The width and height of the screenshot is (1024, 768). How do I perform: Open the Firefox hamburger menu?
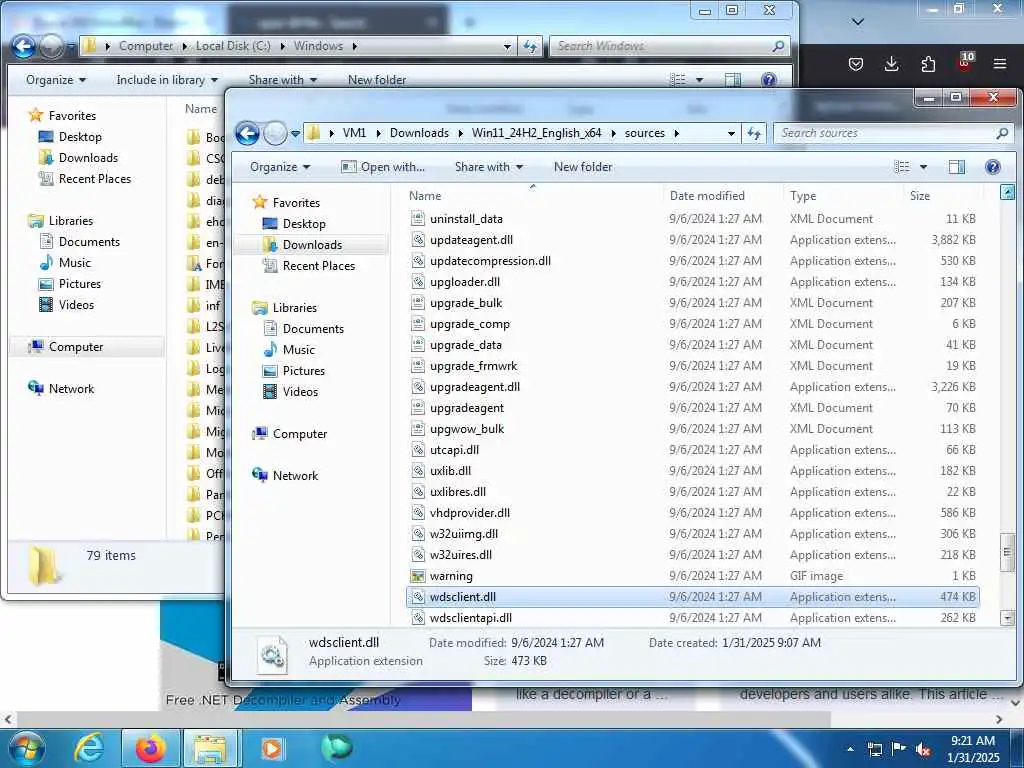pyautogui.click(x=1000, y=64)
